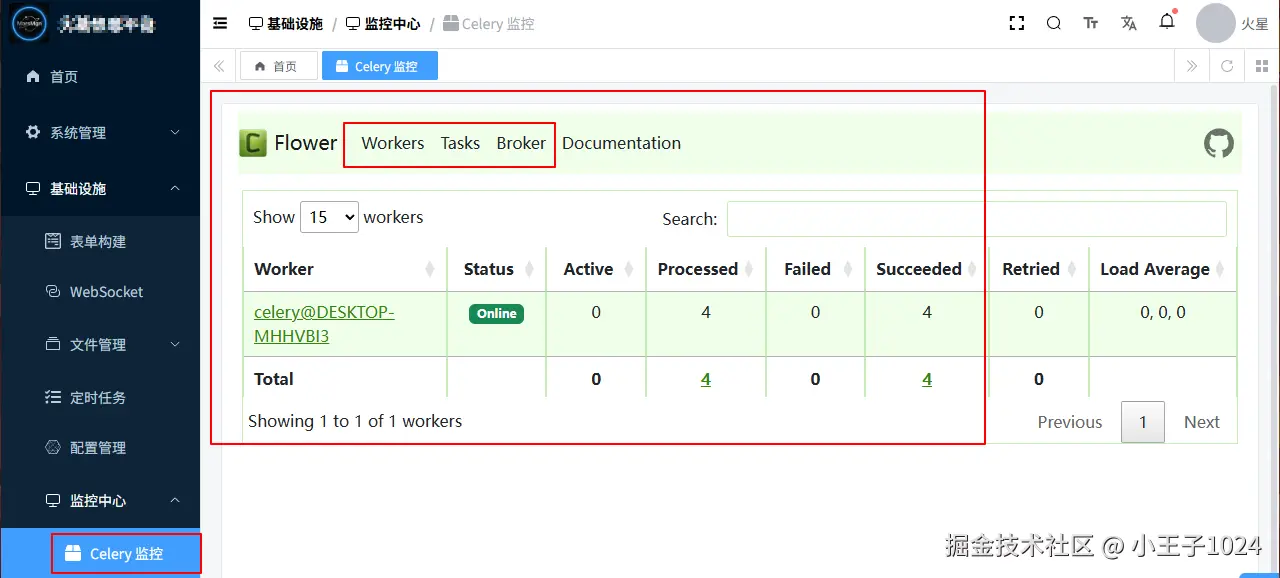This screenshot has width=1280, height=578.
Task: Sort by Worker column arrows
Action: (430, 269)
